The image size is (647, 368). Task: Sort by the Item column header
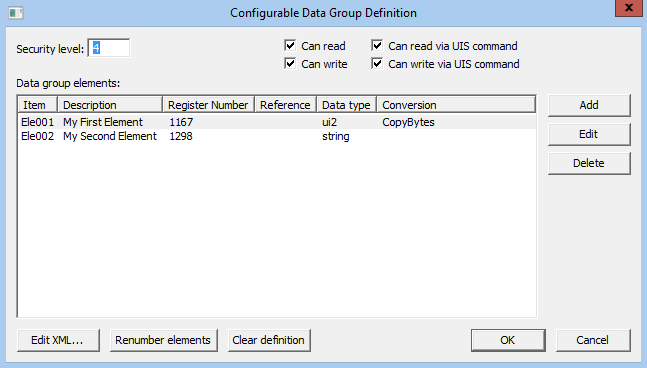pos(38,105)
